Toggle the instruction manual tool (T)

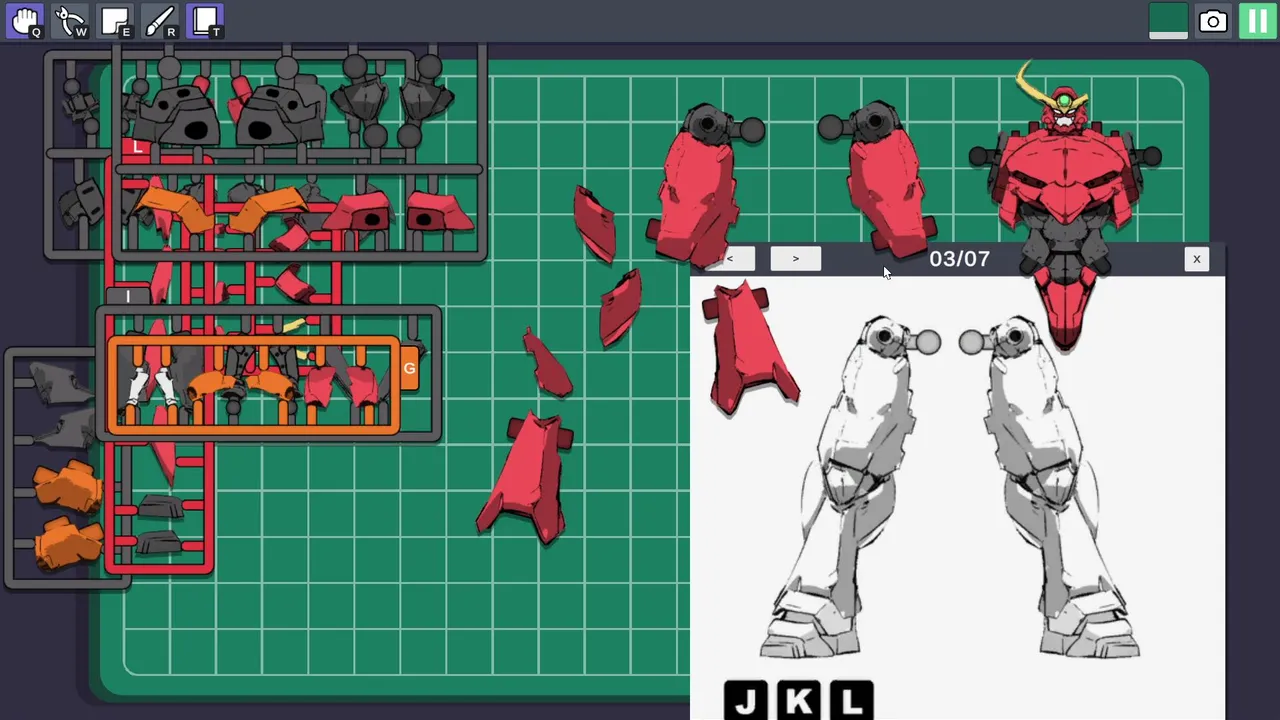tap(205, 21)
